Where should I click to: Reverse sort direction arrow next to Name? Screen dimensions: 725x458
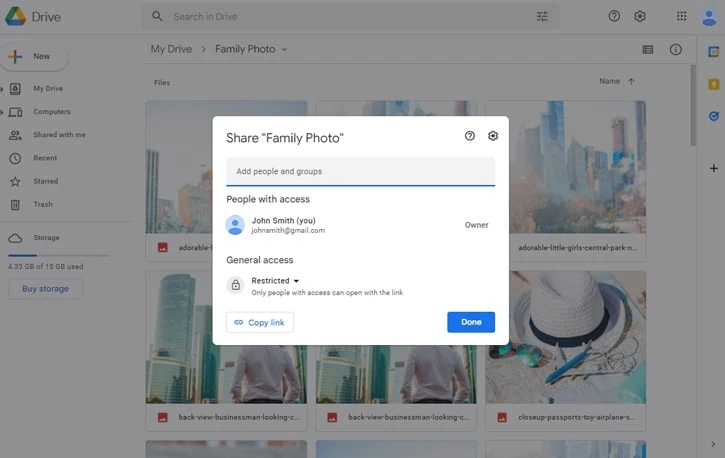point(632,81)
